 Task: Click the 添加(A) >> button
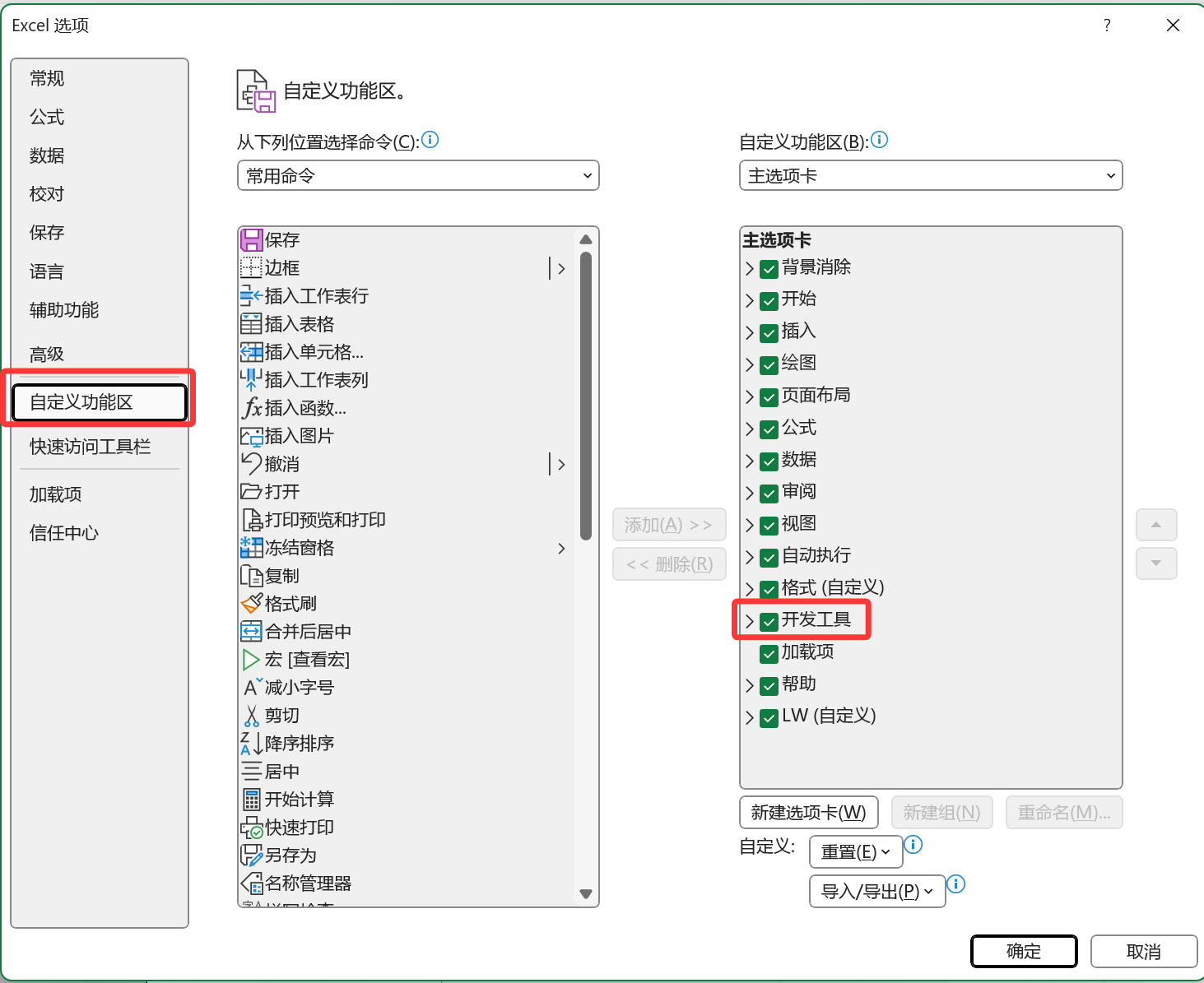tap(669, 525)
